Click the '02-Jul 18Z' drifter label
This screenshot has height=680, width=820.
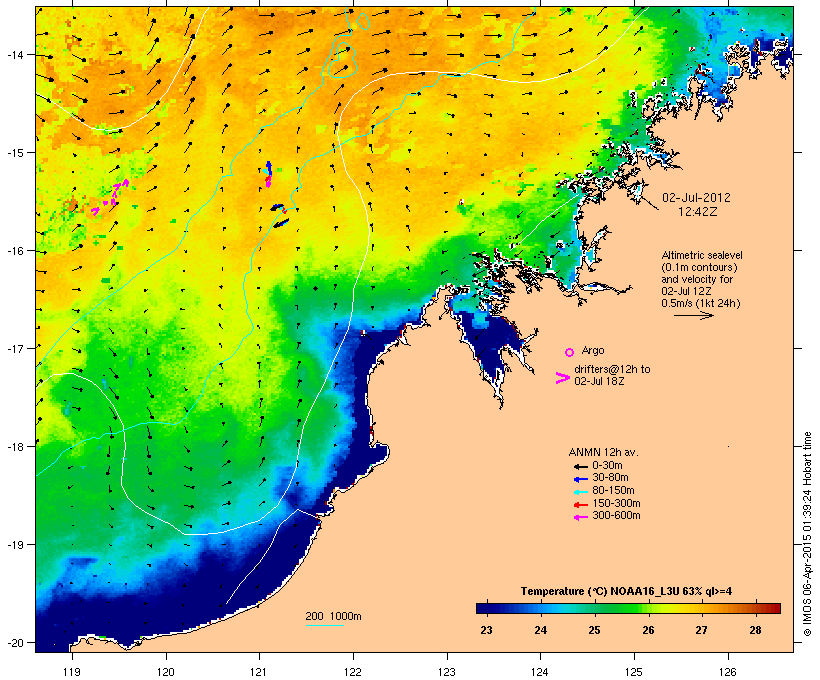click(x=599, y=381)
